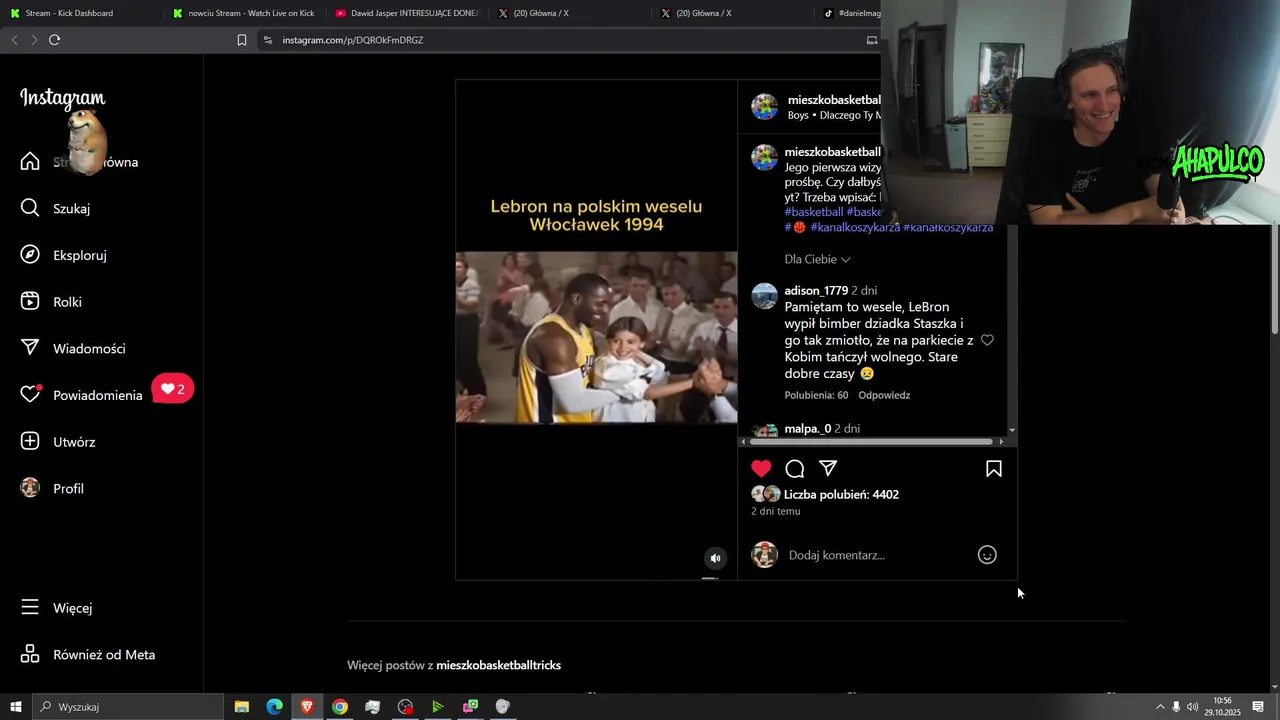Viewport: 1280px width, 720px height.
Task: Open the notifications center in tray
Action: tap(1258, 707)
